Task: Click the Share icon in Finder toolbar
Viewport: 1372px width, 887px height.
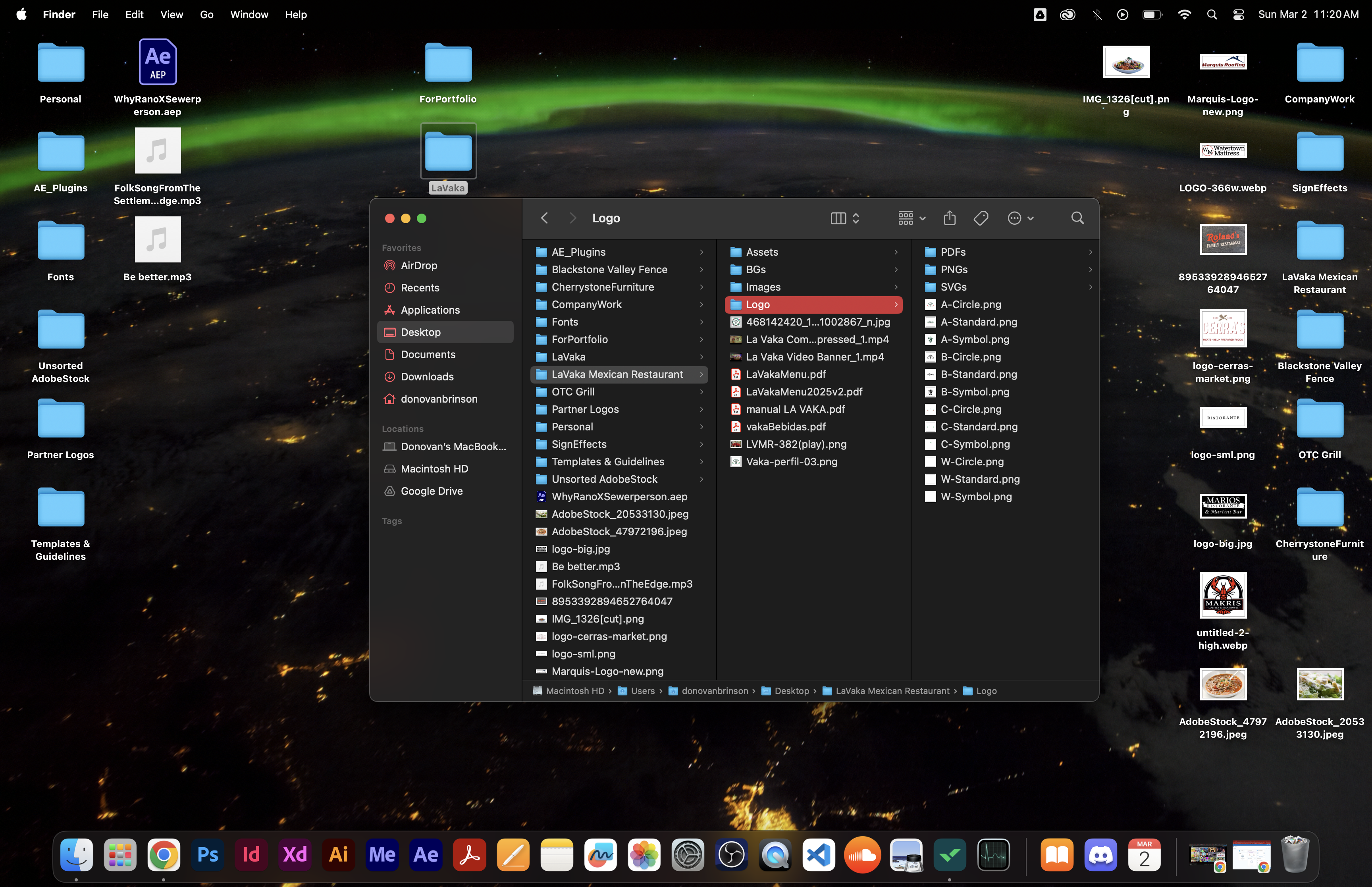Action: click(x=949, y=218)
